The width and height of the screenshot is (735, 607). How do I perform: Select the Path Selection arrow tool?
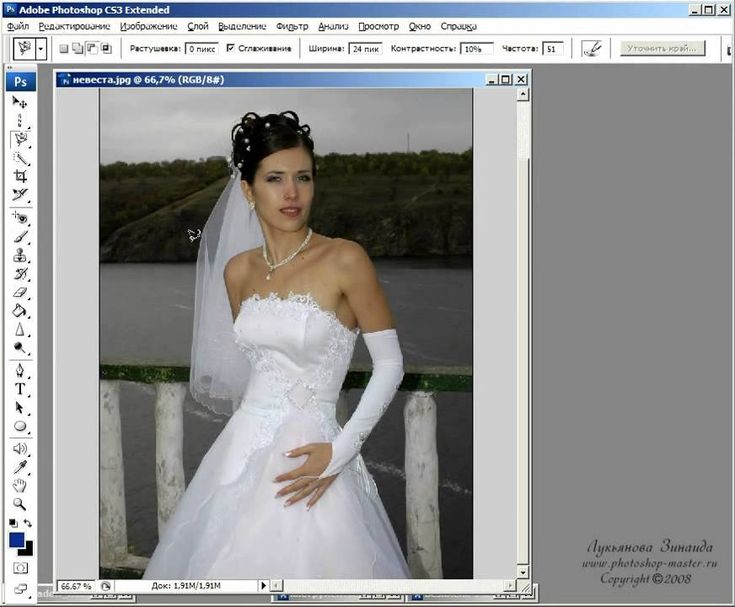coord(20,408)
